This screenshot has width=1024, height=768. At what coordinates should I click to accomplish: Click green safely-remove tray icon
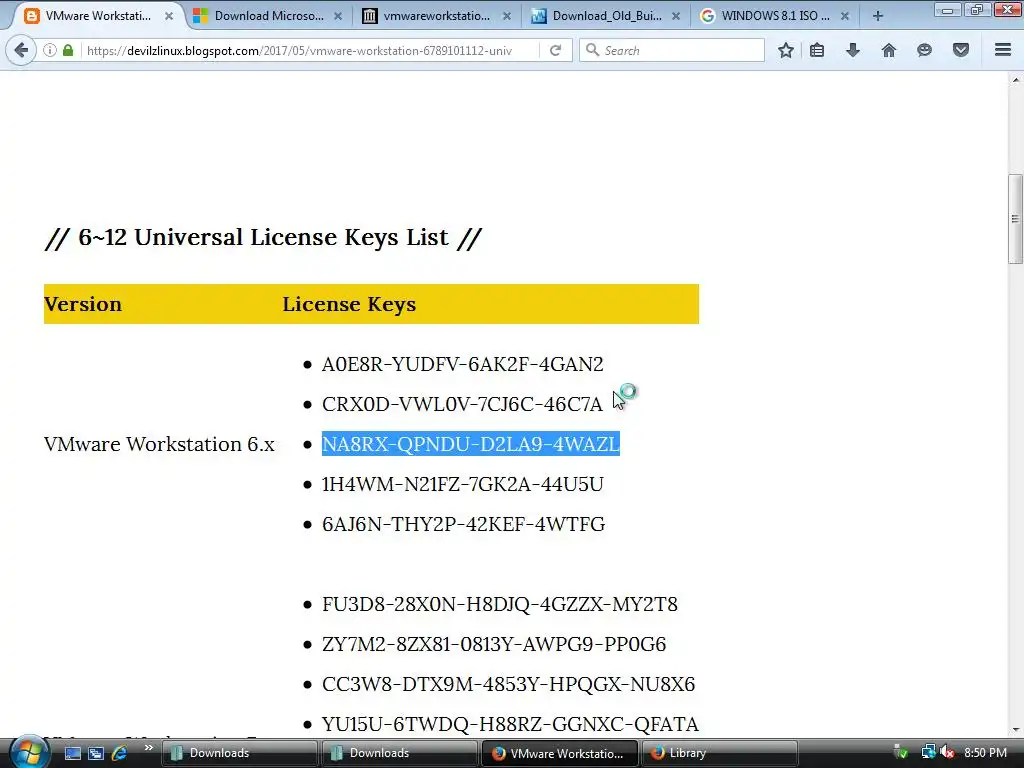[x=901, y=753]
